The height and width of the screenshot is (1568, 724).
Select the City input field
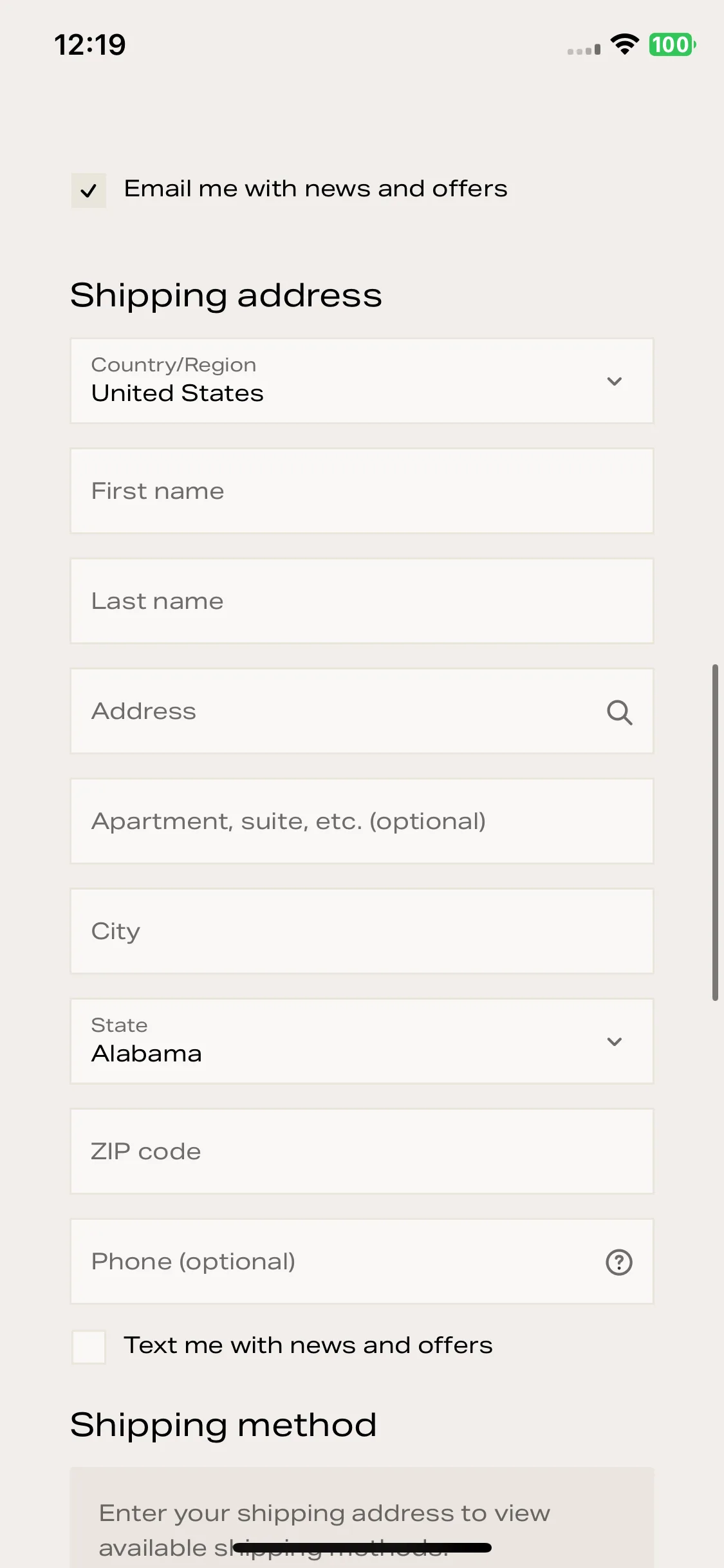(362, 931)
